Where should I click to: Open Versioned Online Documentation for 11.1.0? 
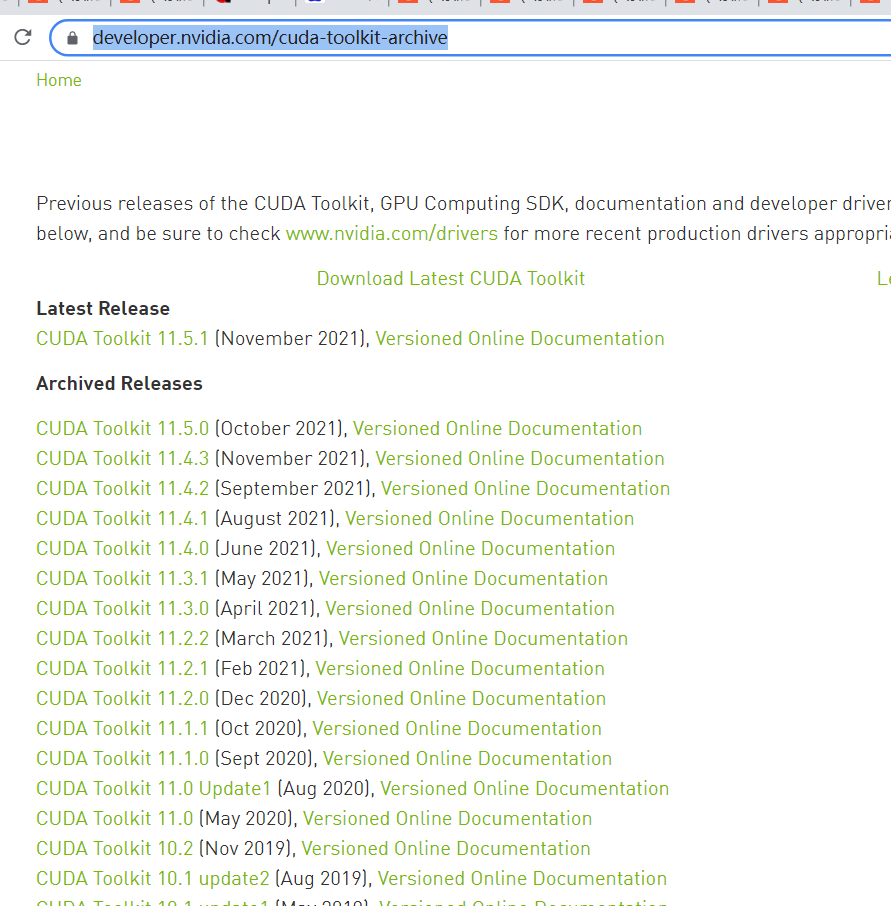coord(467,759)
